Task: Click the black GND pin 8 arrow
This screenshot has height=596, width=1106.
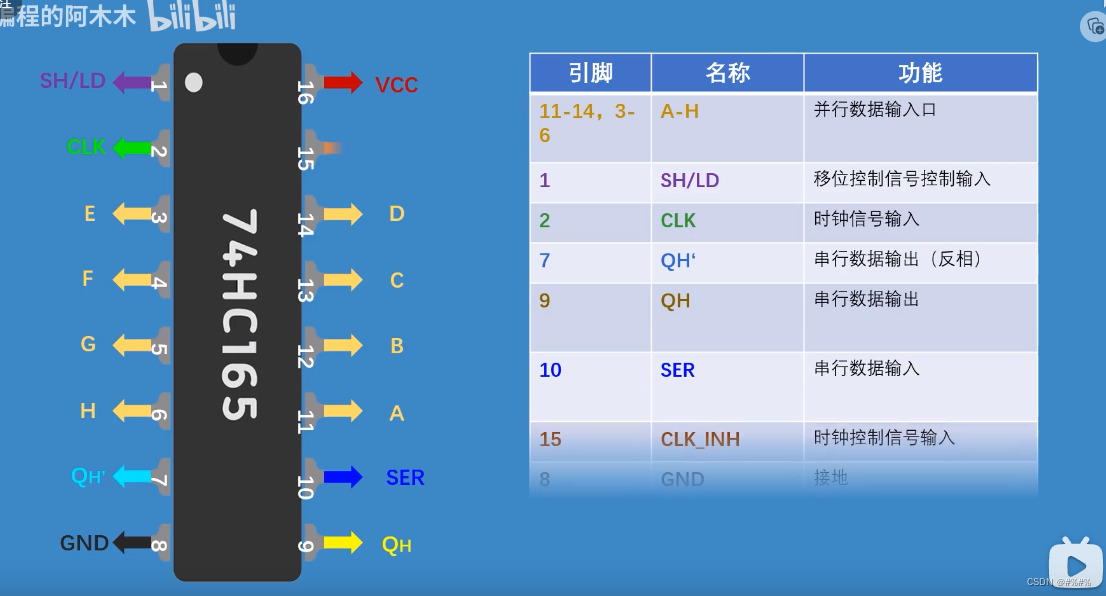Action: [x=132, y=542]
